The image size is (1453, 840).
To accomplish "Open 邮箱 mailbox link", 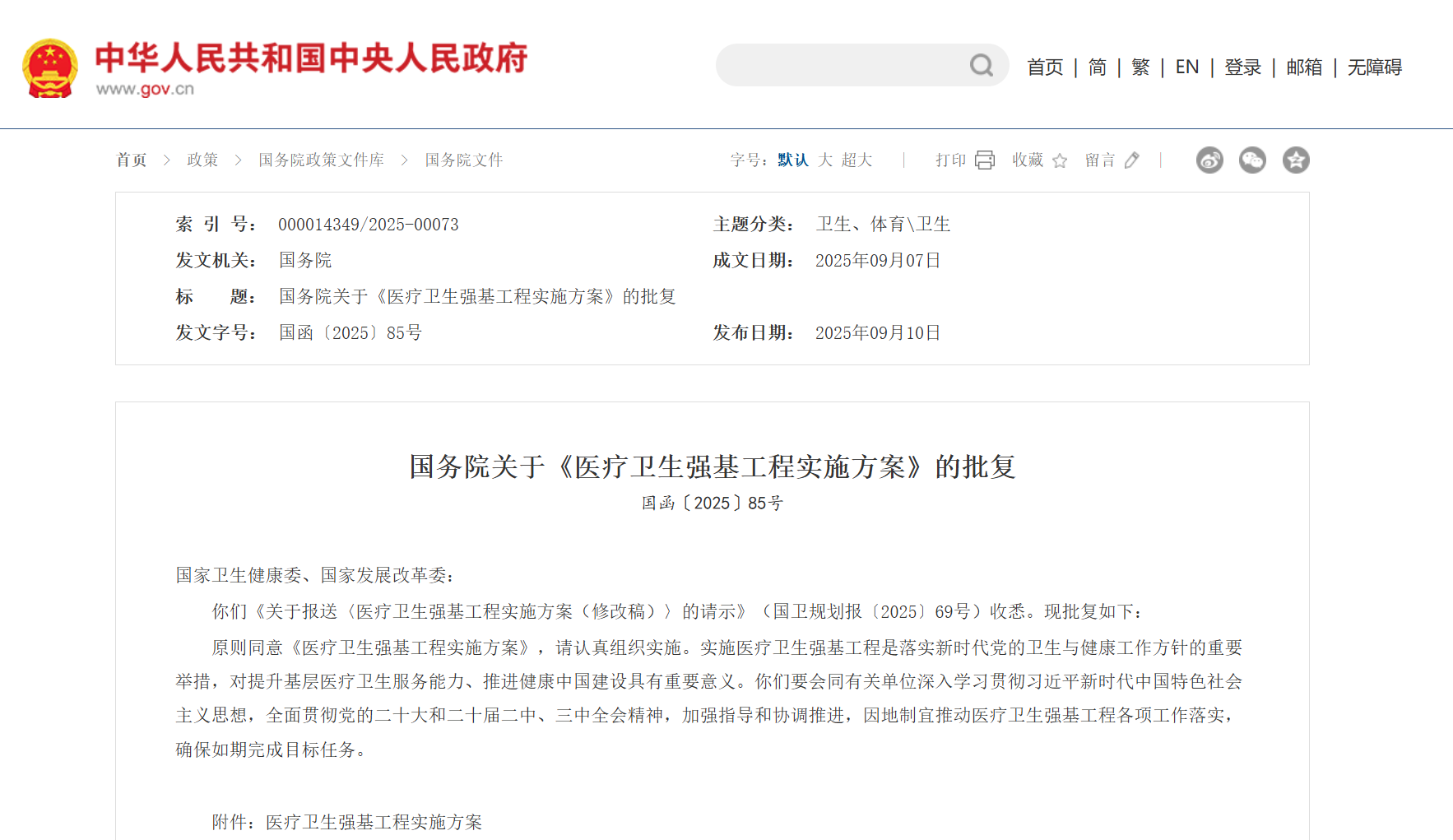I will click(x=1304, y=67).
